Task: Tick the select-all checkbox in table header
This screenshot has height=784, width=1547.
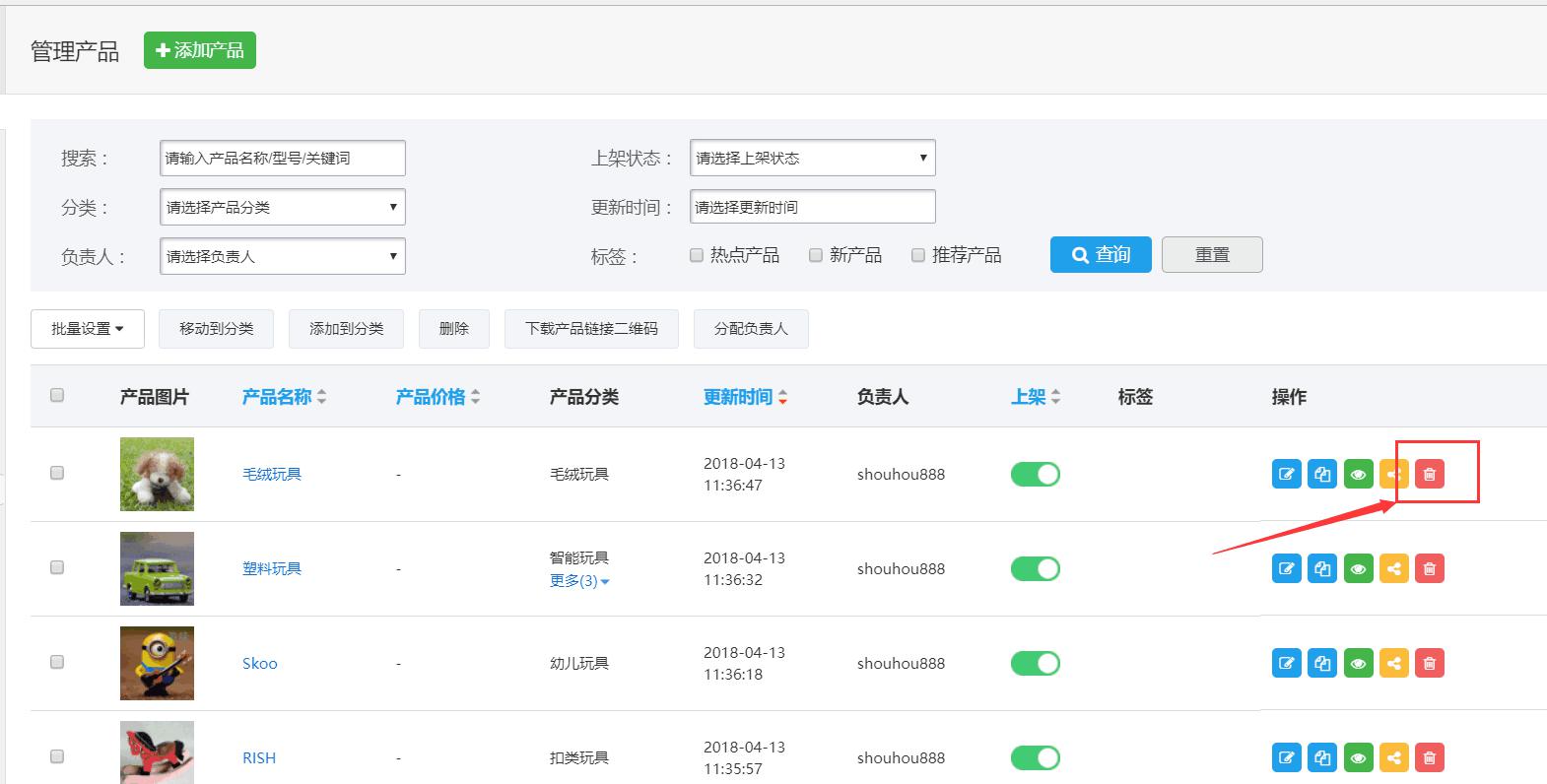Action: [x=57, y=395]
